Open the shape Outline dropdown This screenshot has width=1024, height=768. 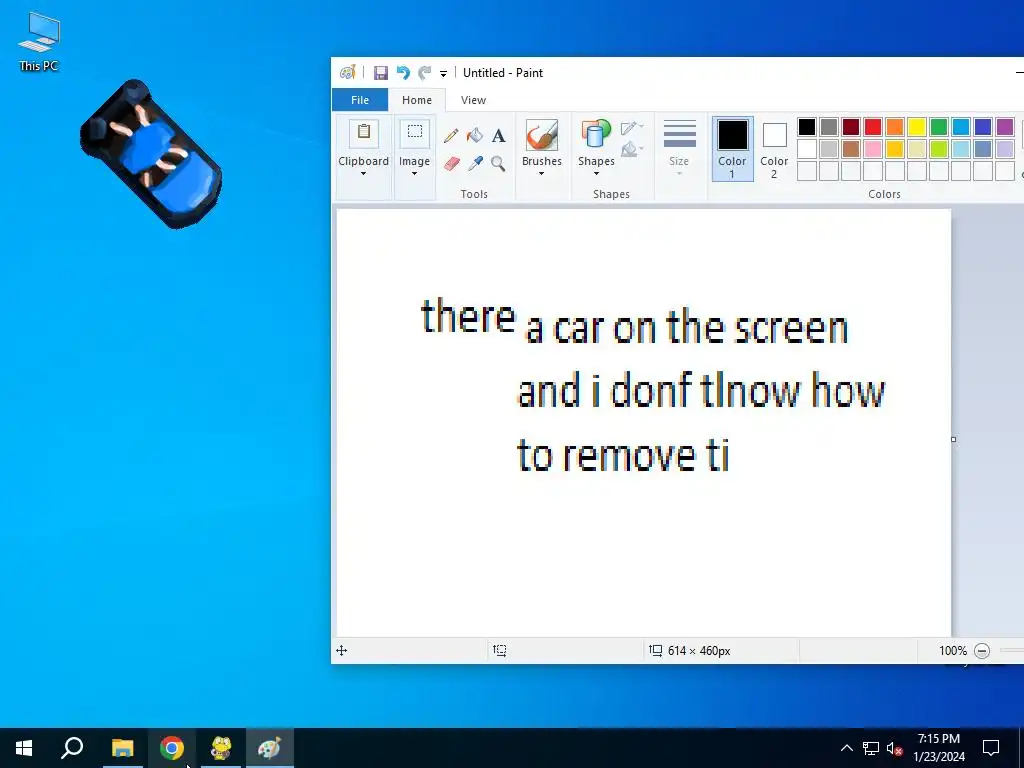pos(632,127)
